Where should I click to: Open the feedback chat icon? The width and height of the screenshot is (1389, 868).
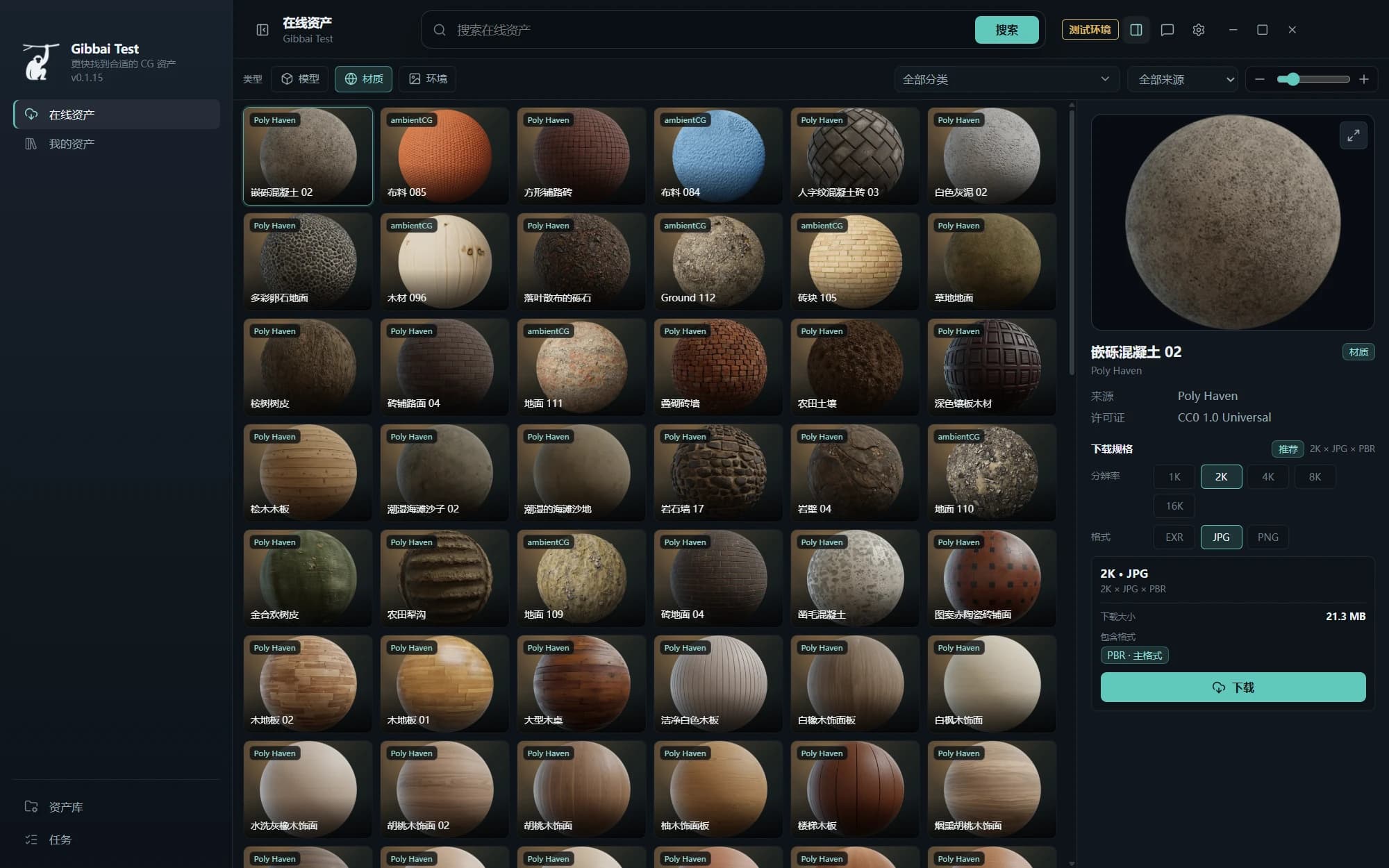[1167, 30]
